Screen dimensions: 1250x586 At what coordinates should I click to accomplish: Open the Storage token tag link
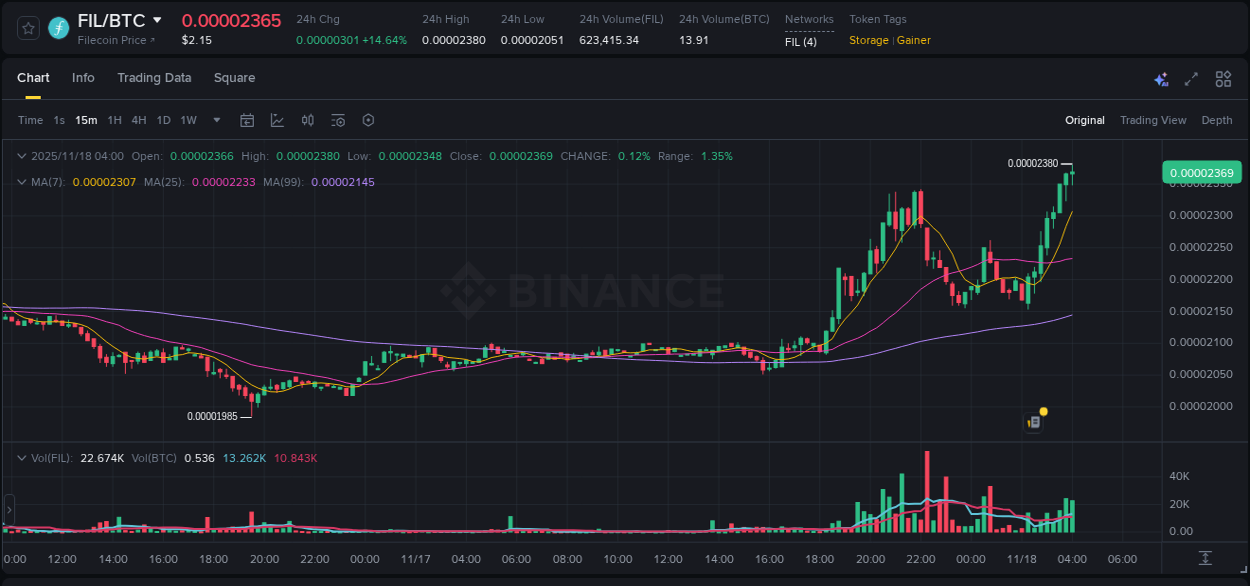point(868,40)
